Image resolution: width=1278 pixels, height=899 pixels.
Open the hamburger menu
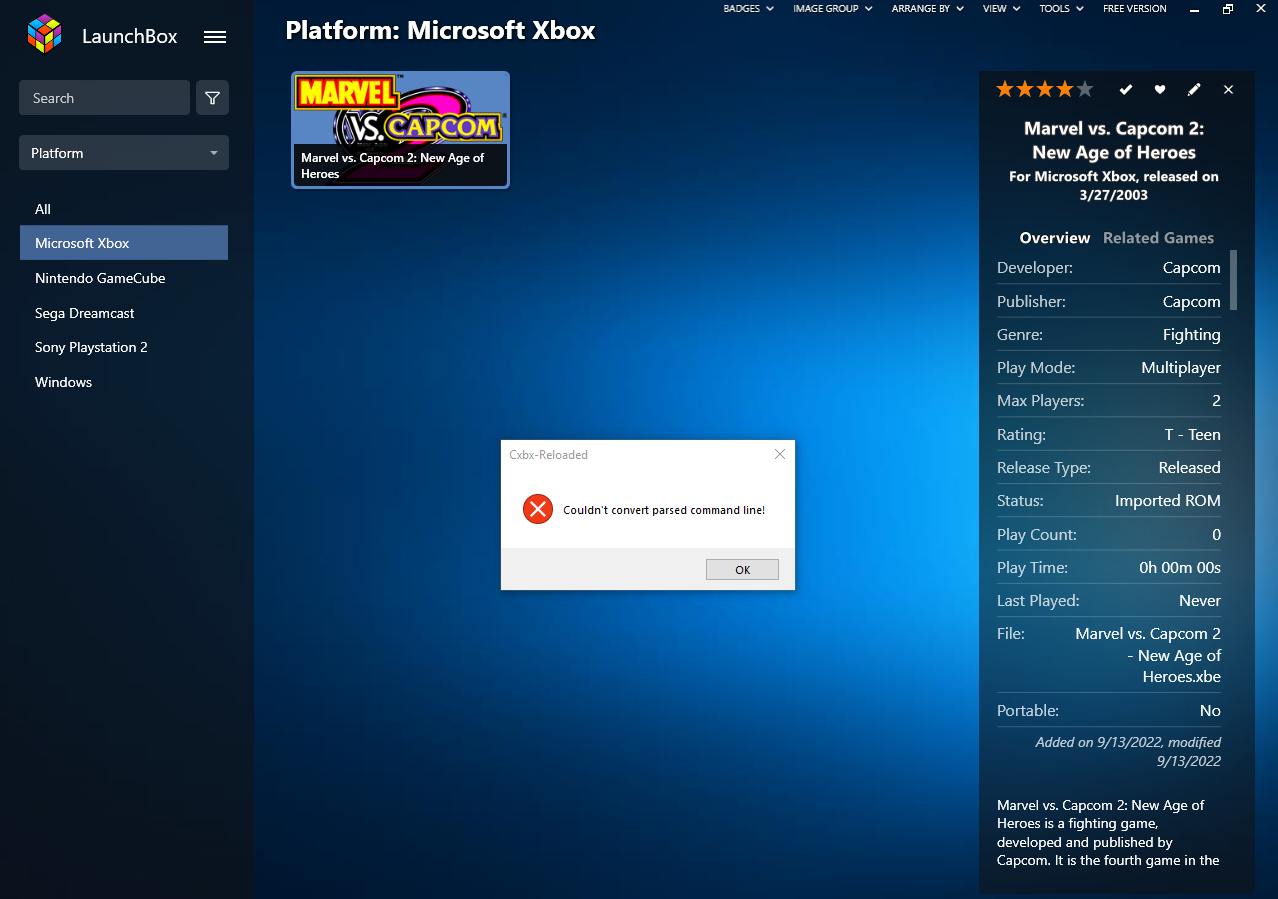[215, 37]
